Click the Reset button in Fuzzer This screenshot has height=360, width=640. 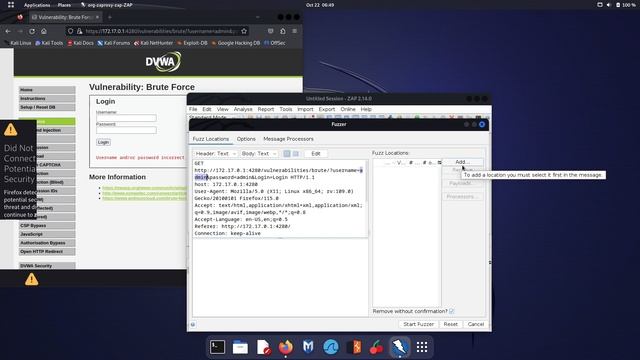(x=451, y=324)
